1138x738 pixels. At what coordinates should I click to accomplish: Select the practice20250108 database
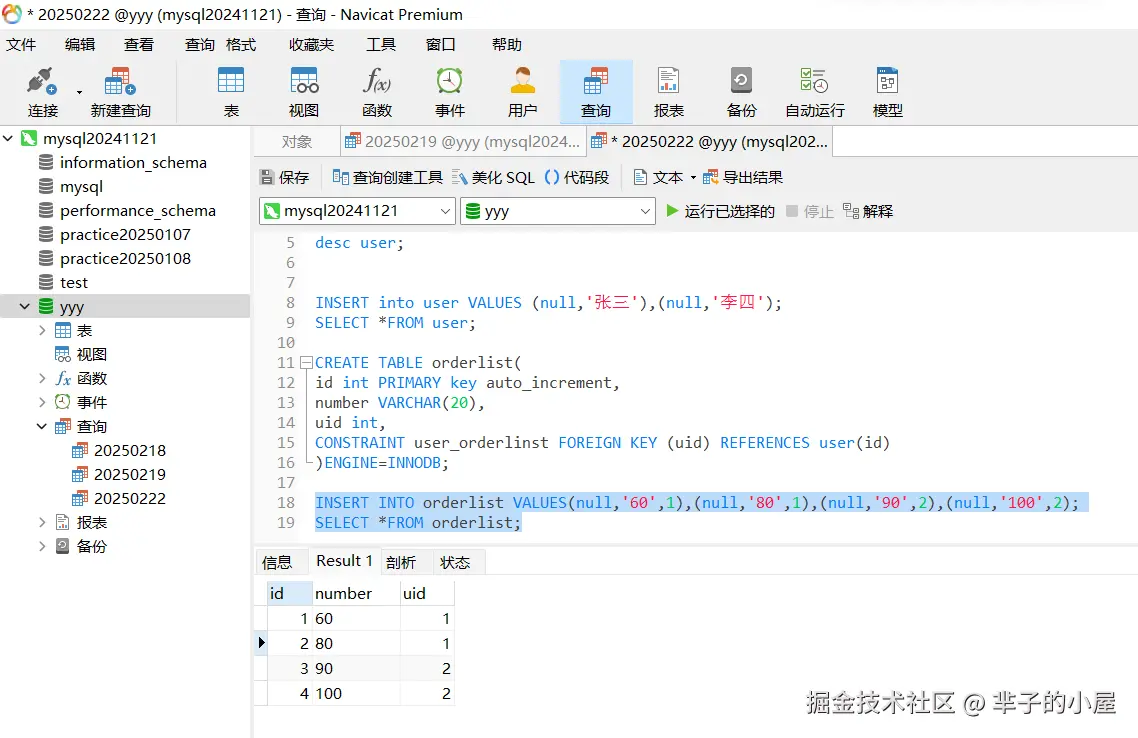pyautogui.click(x=125, y=258)
